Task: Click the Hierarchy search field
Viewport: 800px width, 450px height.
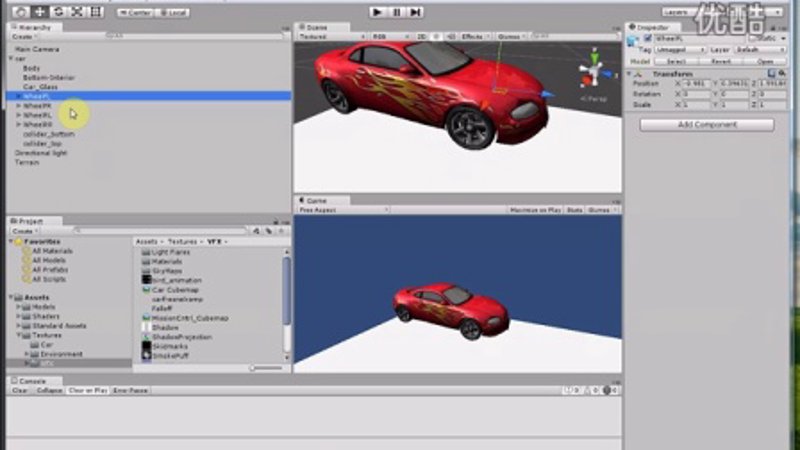Action: click(194, 36)
